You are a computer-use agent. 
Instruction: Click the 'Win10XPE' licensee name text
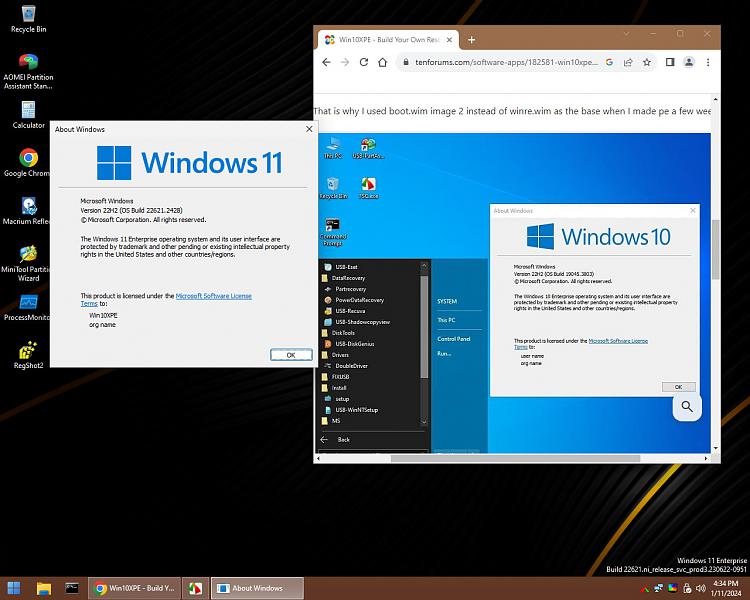(103, 315)
